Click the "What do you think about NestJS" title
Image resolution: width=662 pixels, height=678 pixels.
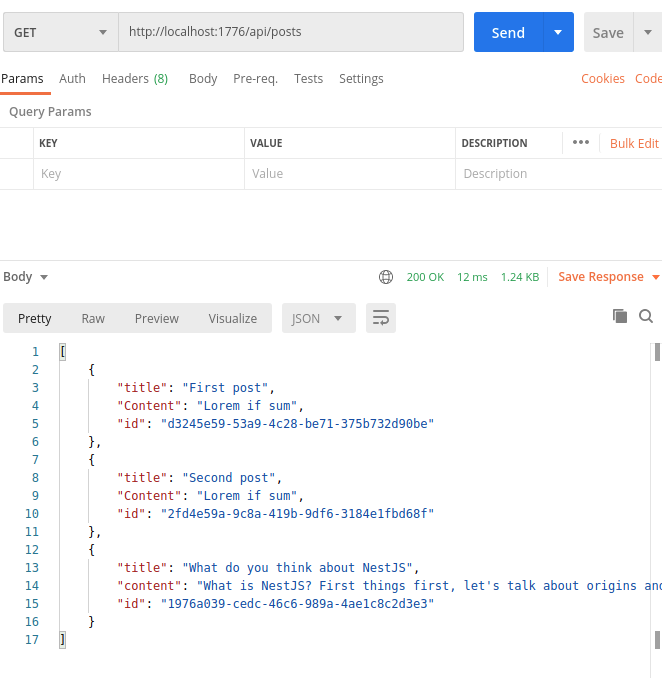(x=297, y=567)
